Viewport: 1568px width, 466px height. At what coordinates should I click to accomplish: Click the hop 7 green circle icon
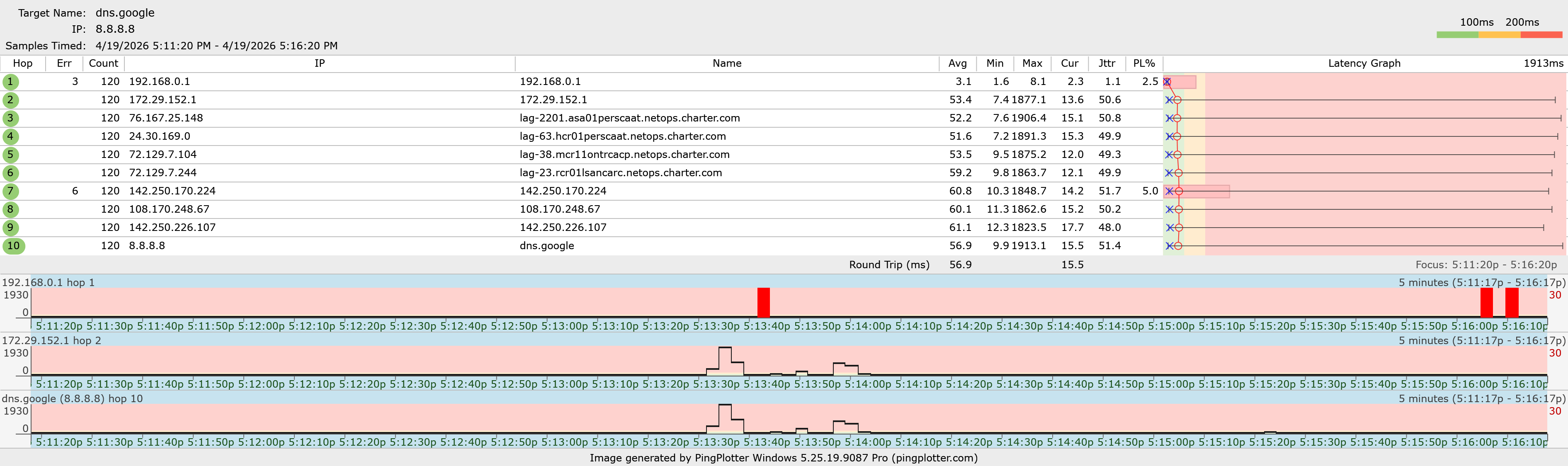pyautogui.click(x=10, y=191)
